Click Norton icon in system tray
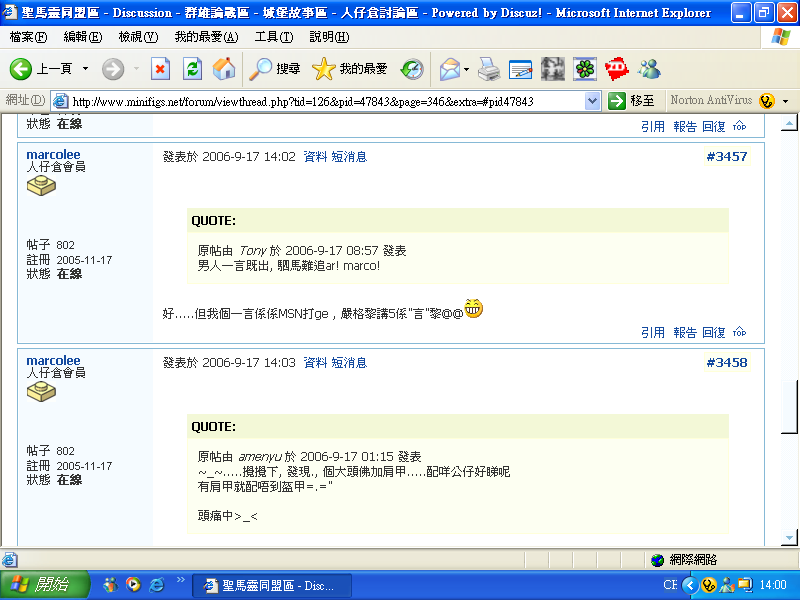The height and width of the screenshot is (600, 800). click(709, 585)
